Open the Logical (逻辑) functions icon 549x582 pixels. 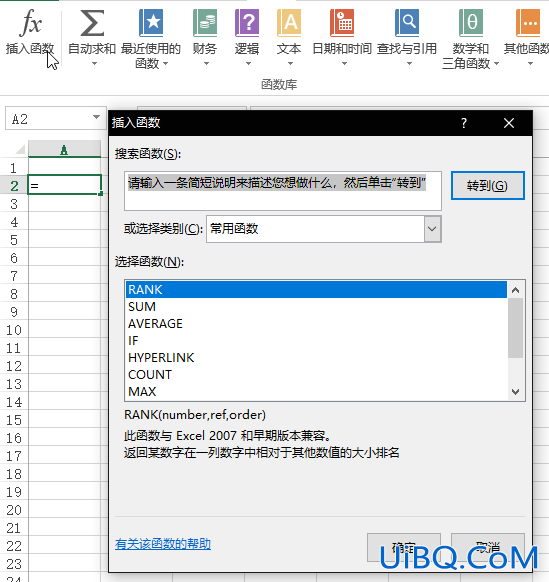(247, 23)
